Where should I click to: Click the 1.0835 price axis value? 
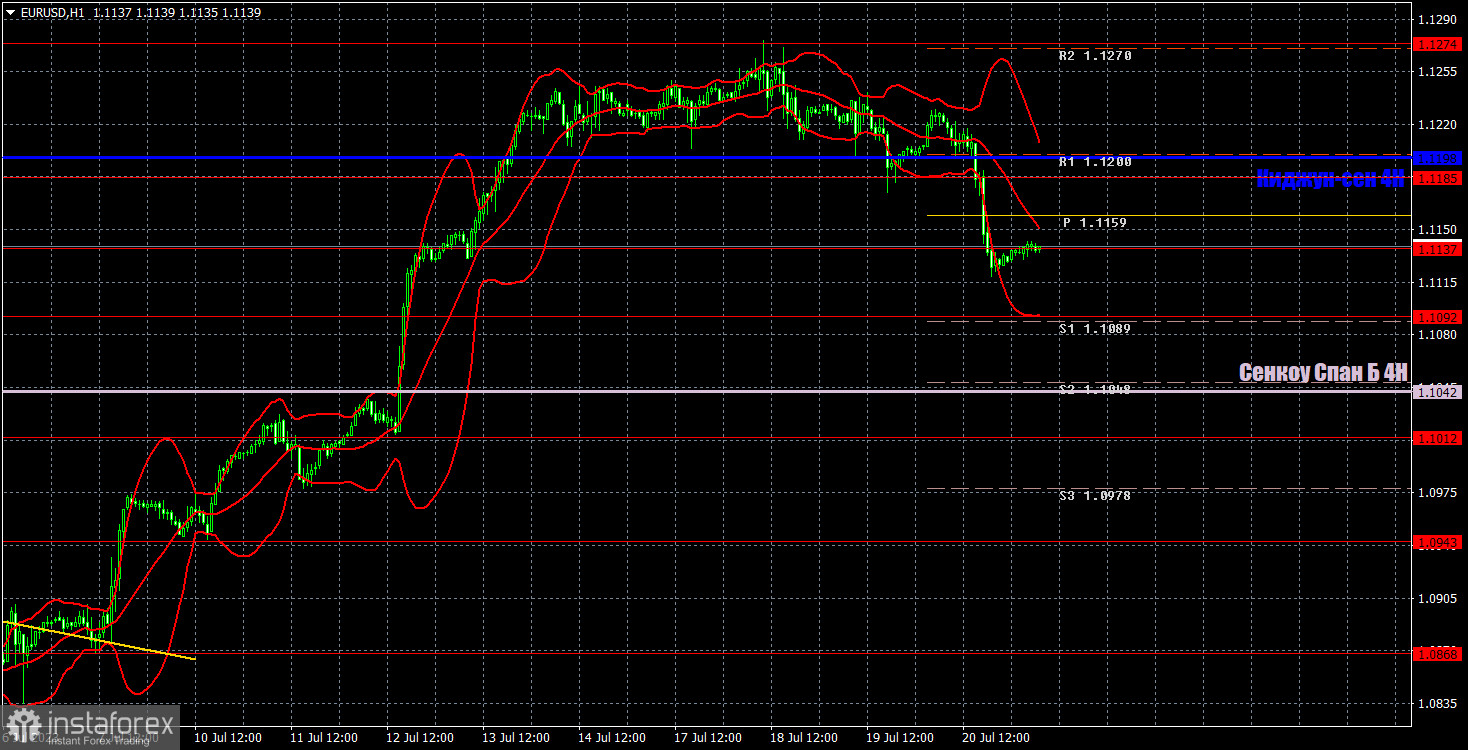tap(1438, 704)
